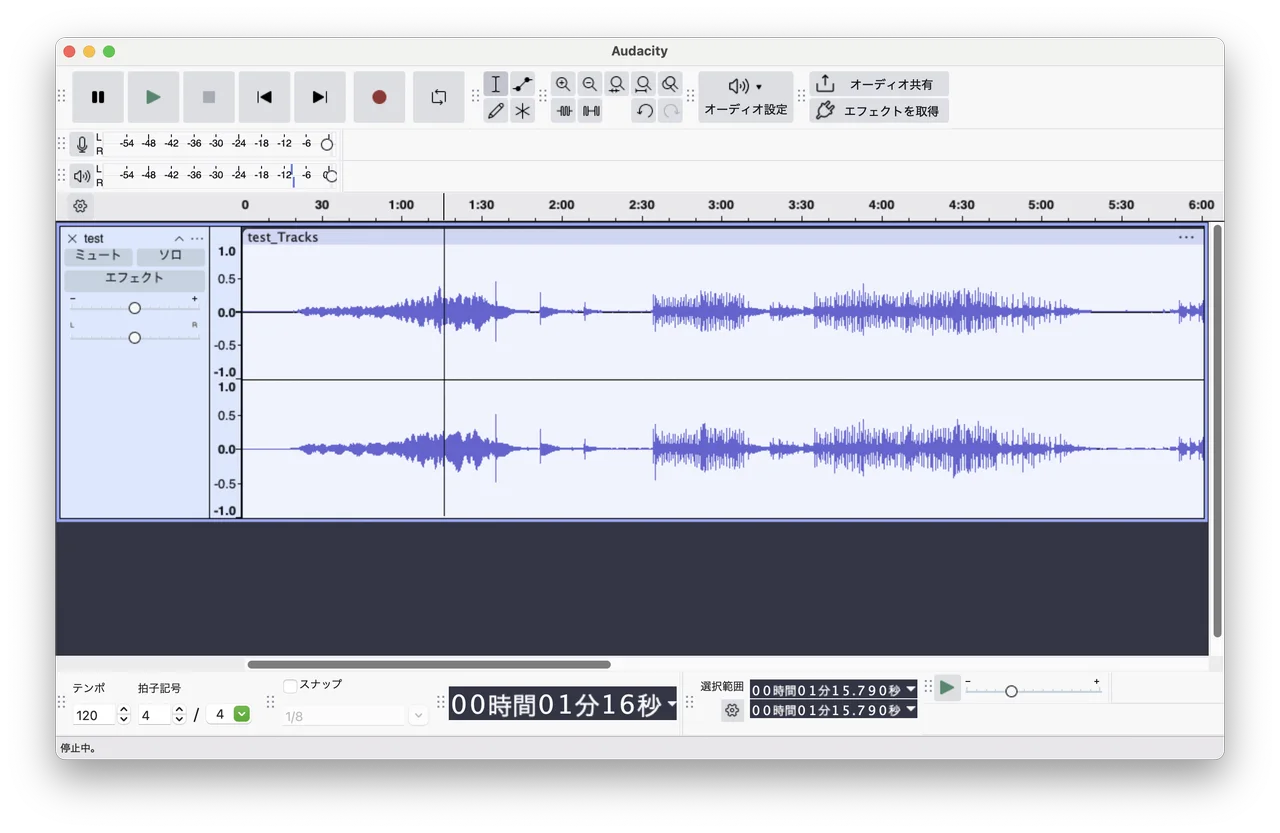The width and height of the screenshot is (1280, 833).
Task: Open the オーディオ設定 dropdown
Action: (745, 97)
